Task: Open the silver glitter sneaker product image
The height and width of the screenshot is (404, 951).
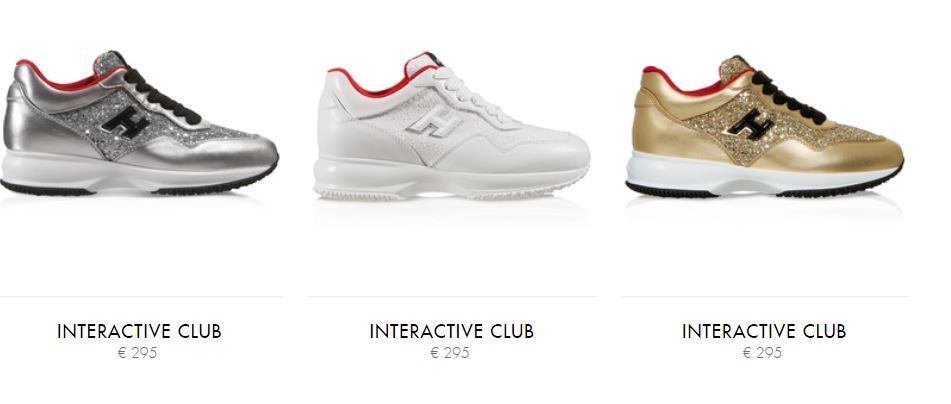Action: pos(139,123)
